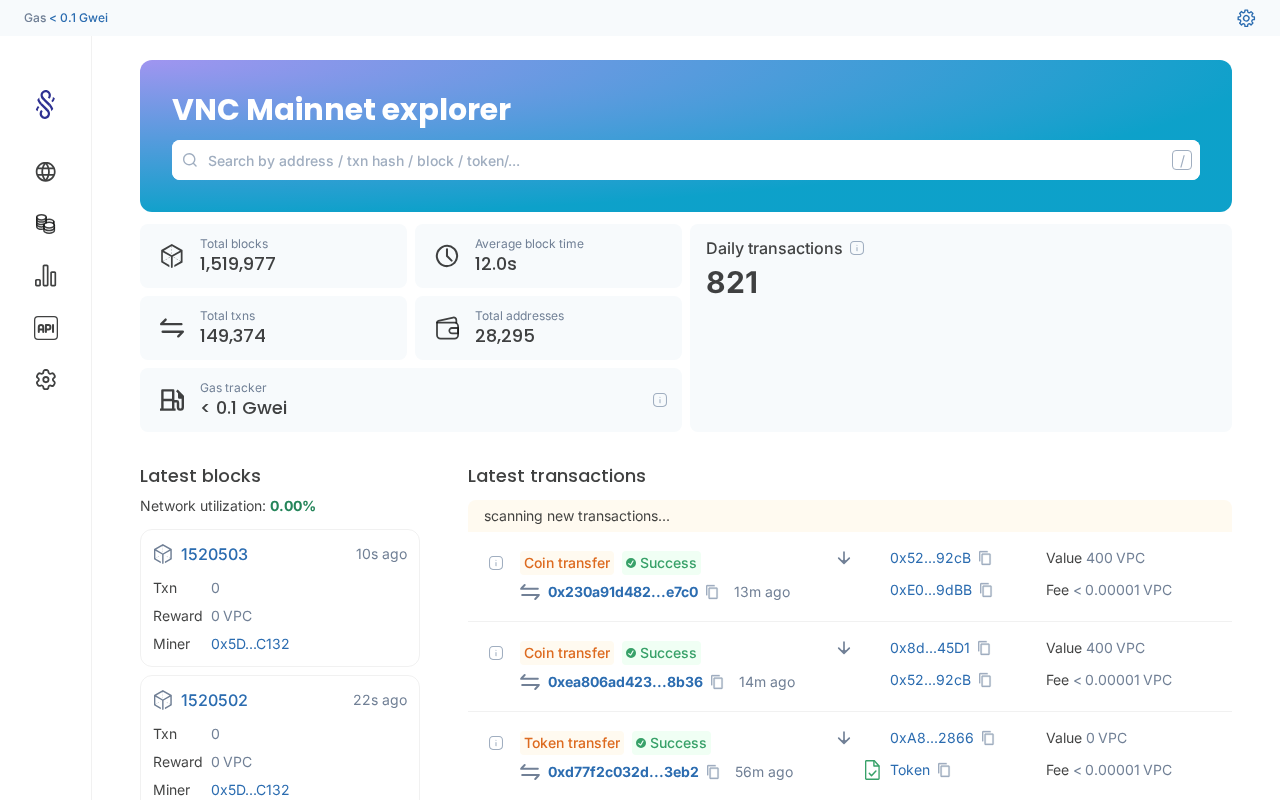The image size is (1280, 800).
Task: Open the Blockchain globe icon in sidebar
Action: click(x=45, y=172)
